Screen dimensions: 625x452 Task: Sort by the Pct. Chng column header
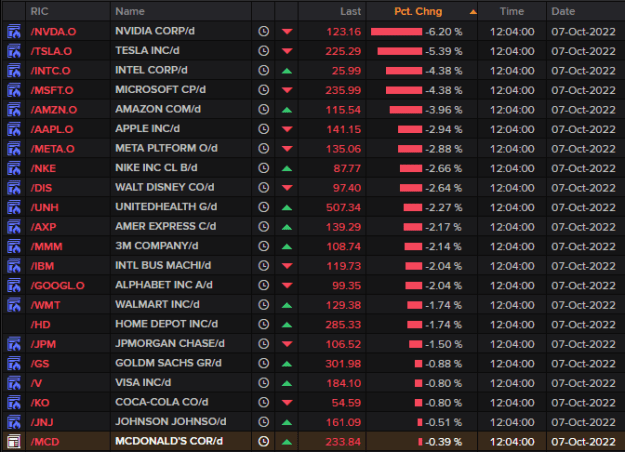(x=418, y=11)
